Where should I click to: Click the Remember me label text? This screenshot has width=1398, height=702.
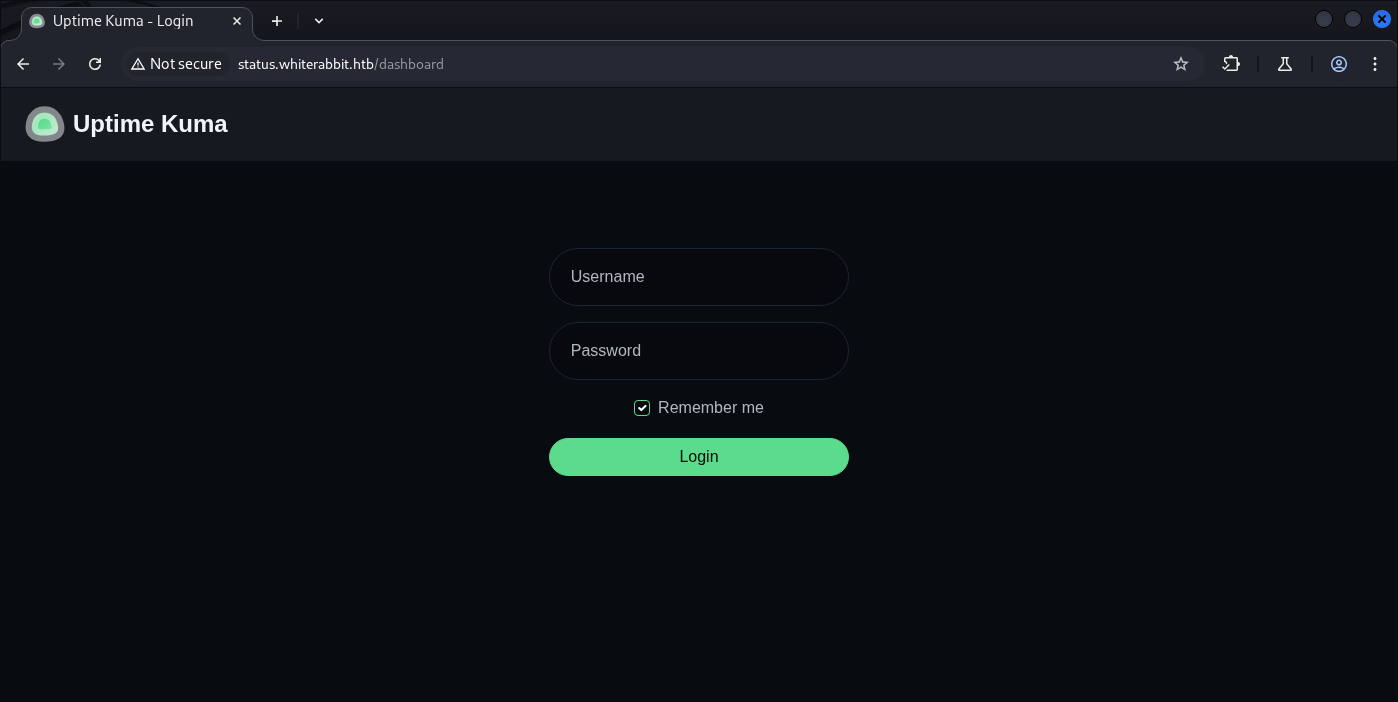[710, 408]
